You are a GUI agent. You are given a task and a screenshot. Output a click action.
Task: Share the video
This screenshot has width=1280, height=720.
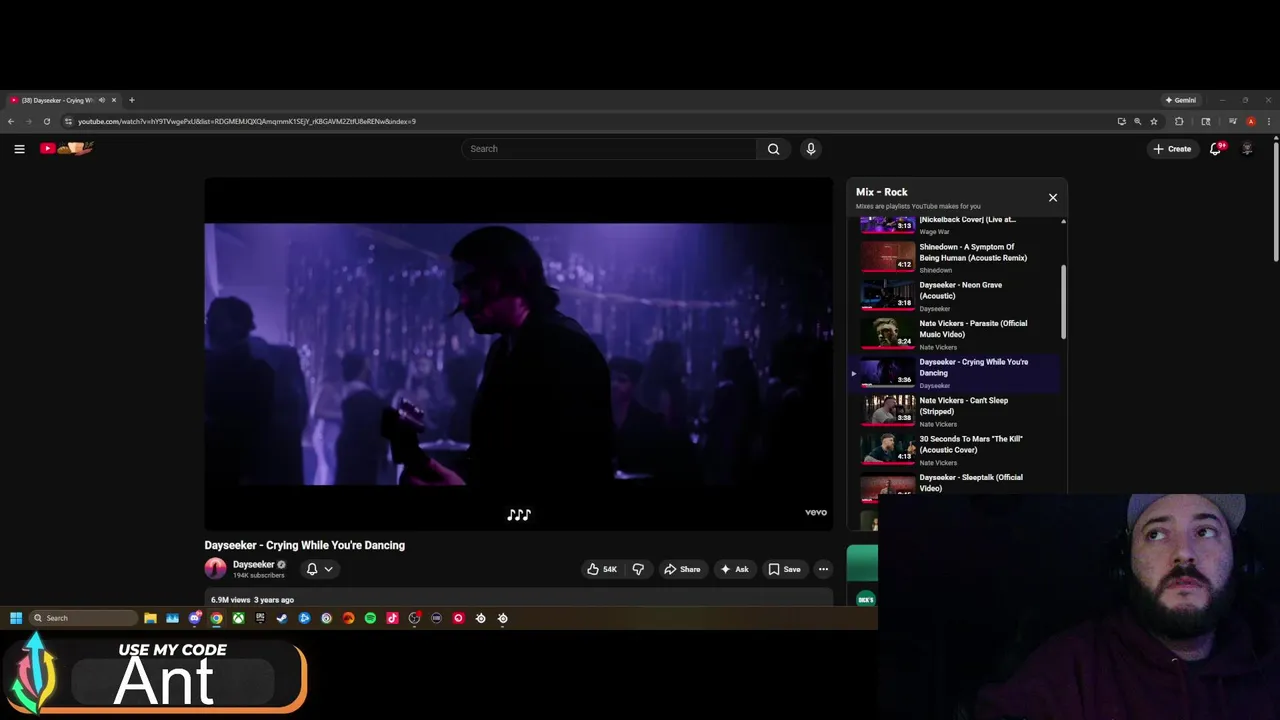tap(682, 569)
